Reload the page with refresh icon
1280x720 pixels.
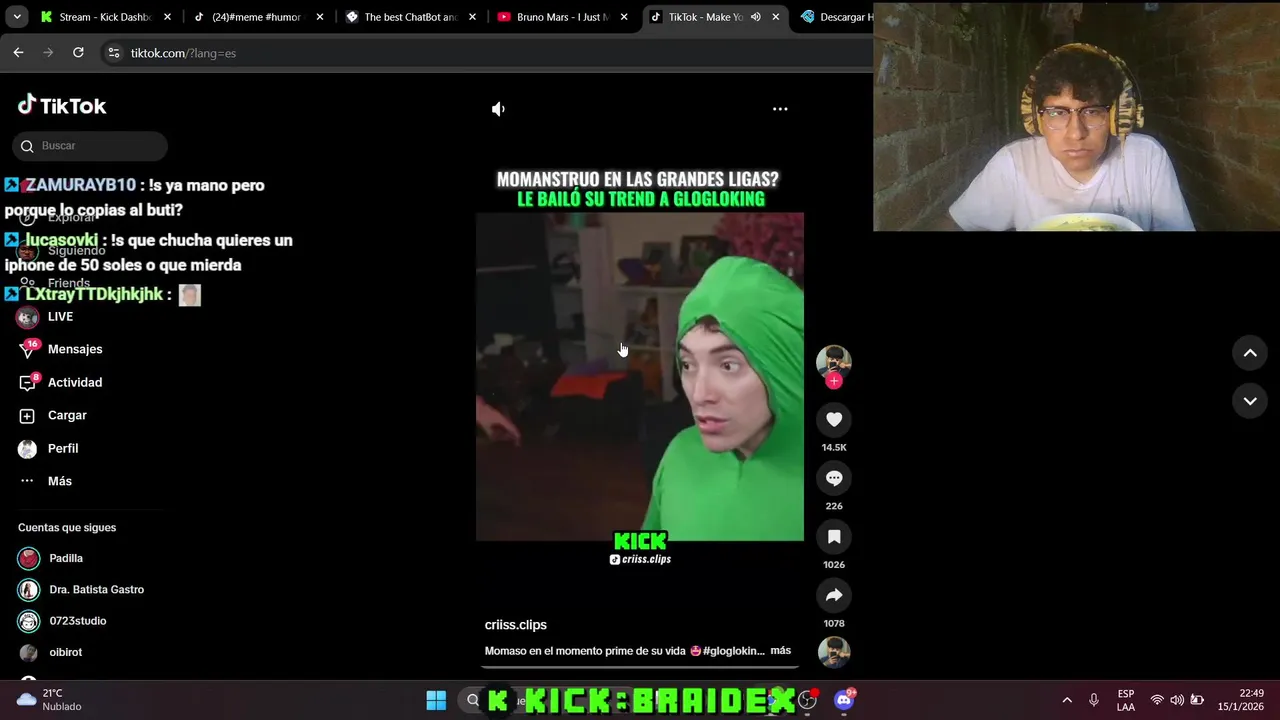[78, 53]
